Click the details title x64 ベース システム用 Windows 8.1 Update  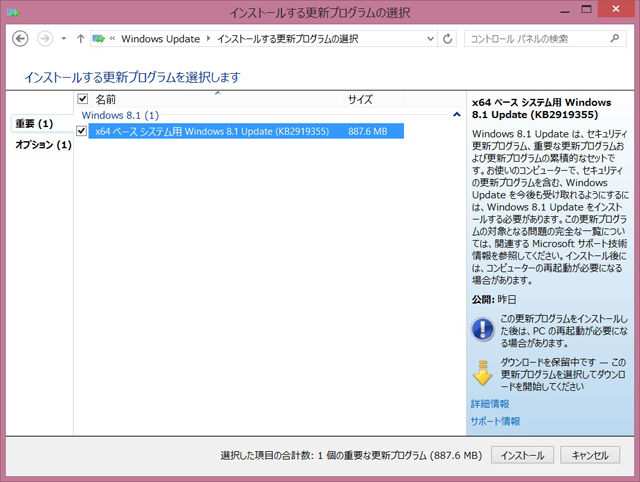541,108
